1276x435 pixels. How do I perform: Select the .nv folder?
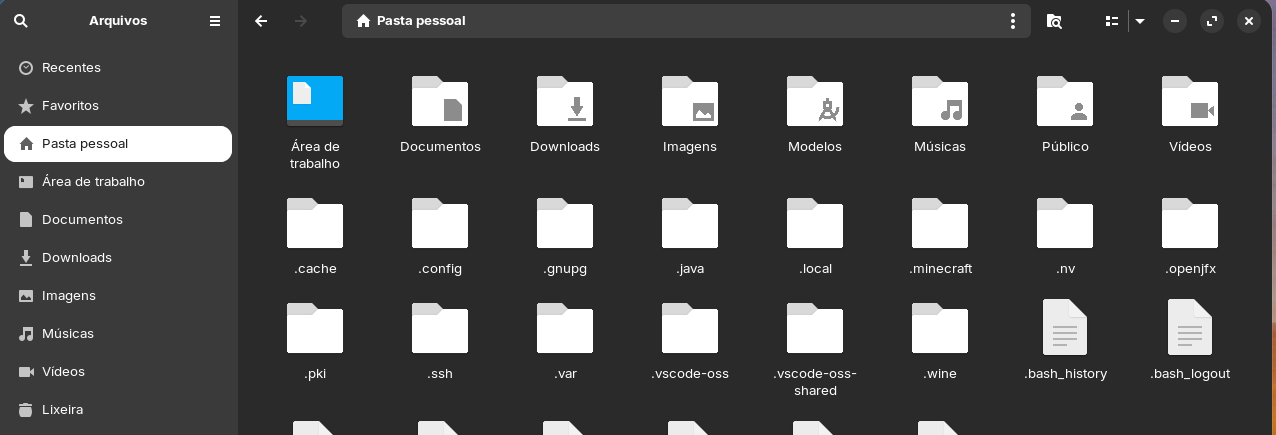pos(1065,223)
